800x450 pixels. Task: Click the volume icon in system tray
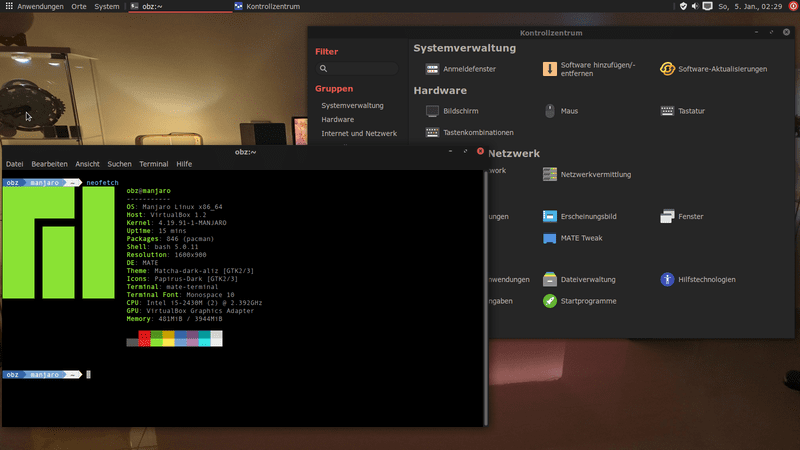coord(695,6)
